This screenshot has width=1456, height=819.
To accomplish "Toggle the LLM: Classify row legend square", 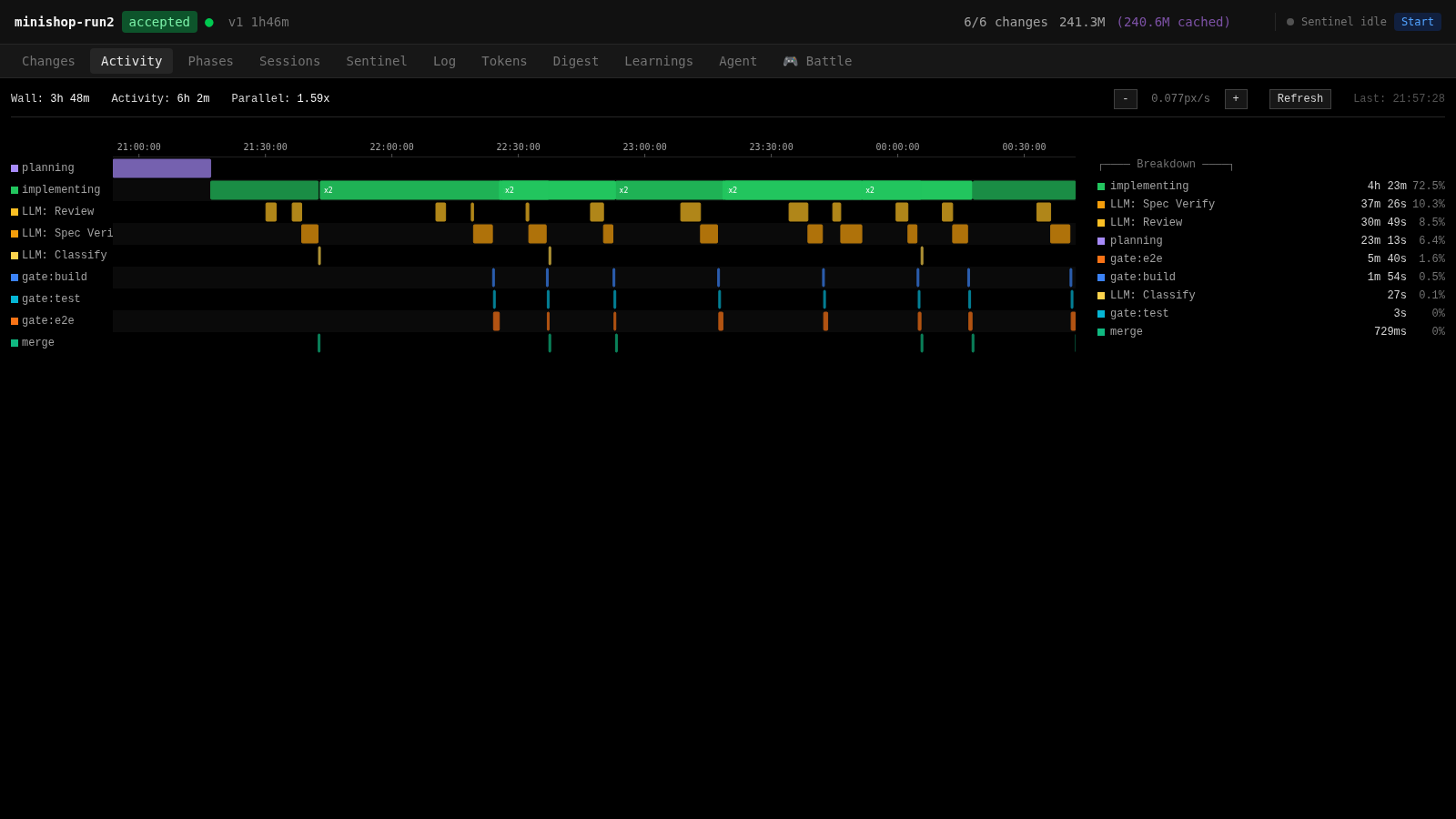I will click(13, 255).
